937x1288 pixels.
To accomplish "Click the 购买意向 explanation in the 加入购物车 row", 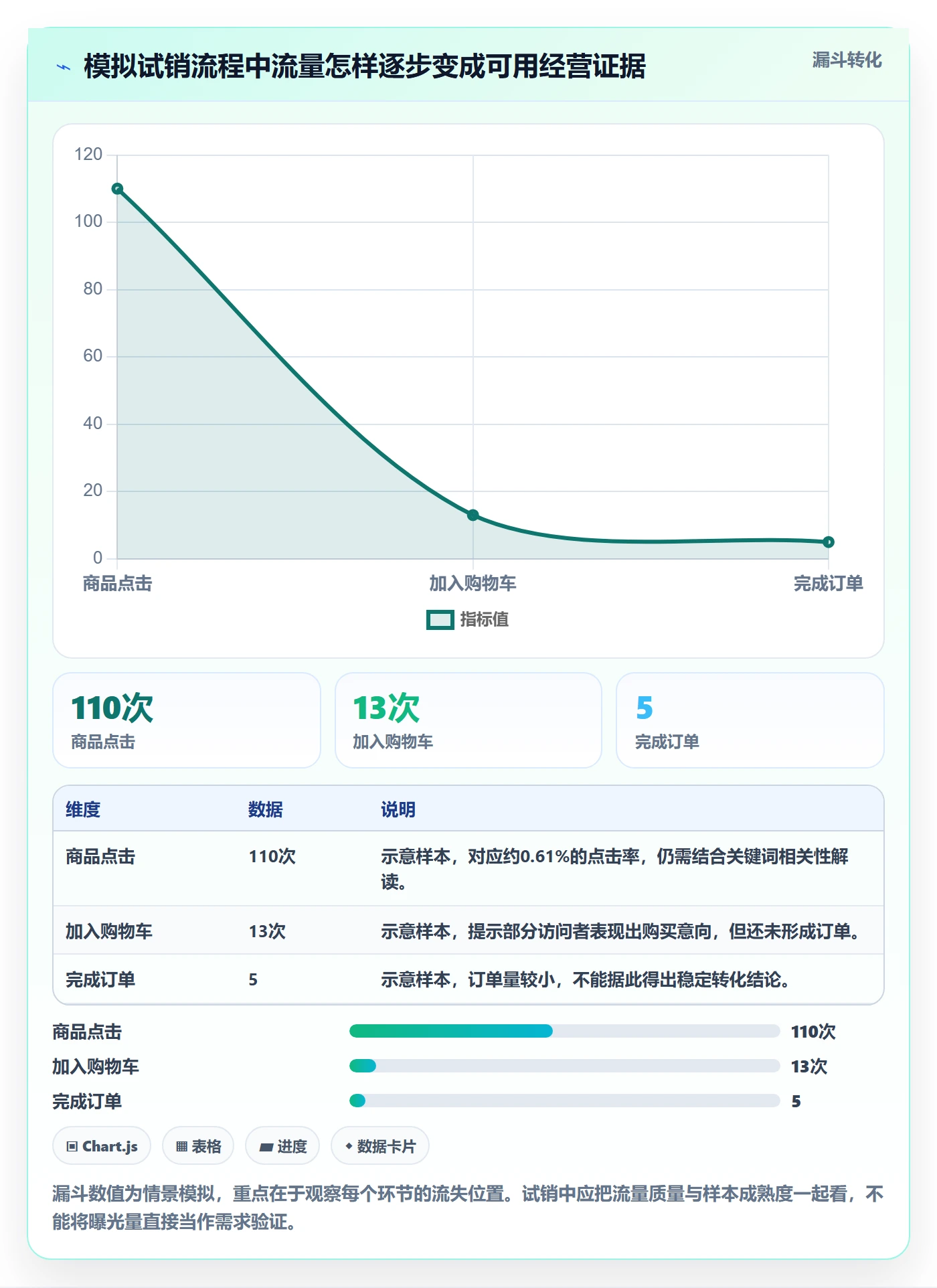I will (x=620, y=931).
